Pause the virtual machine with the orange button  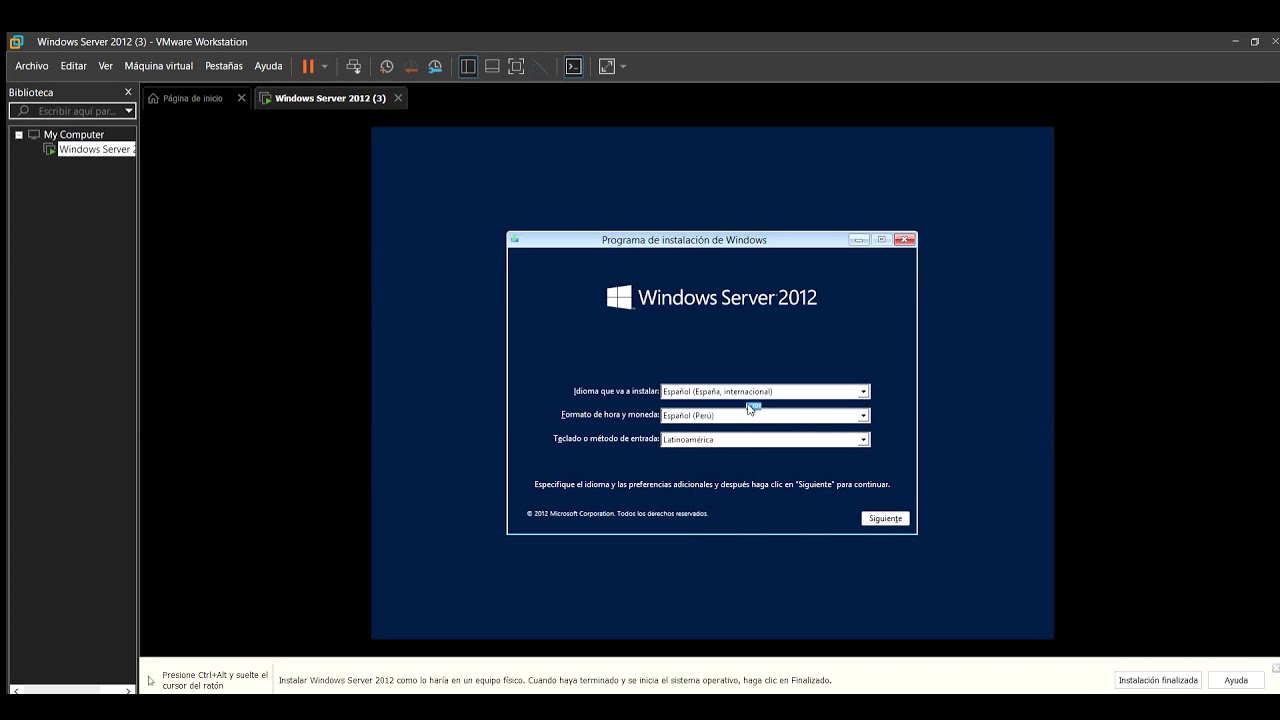[x=308, y=66]
